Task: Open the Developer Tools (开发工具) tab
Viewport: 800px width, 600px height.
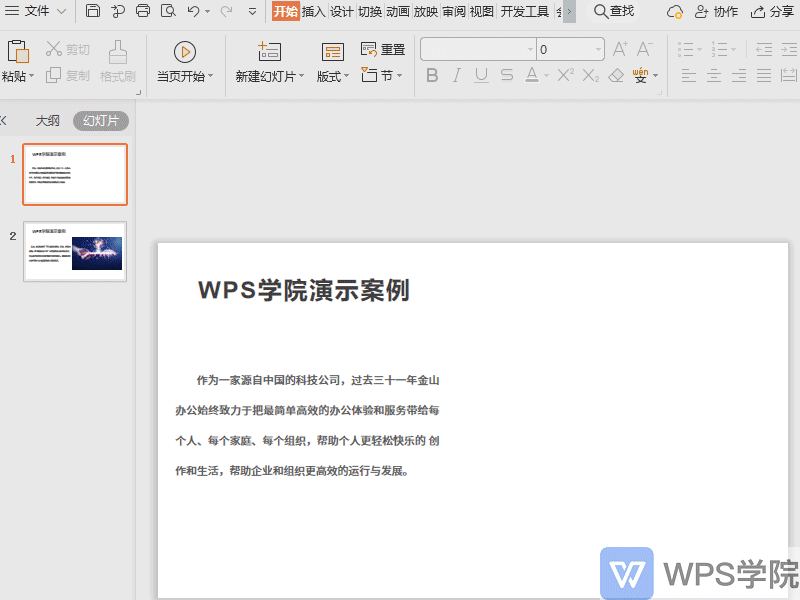Action: tap(524, 11)
